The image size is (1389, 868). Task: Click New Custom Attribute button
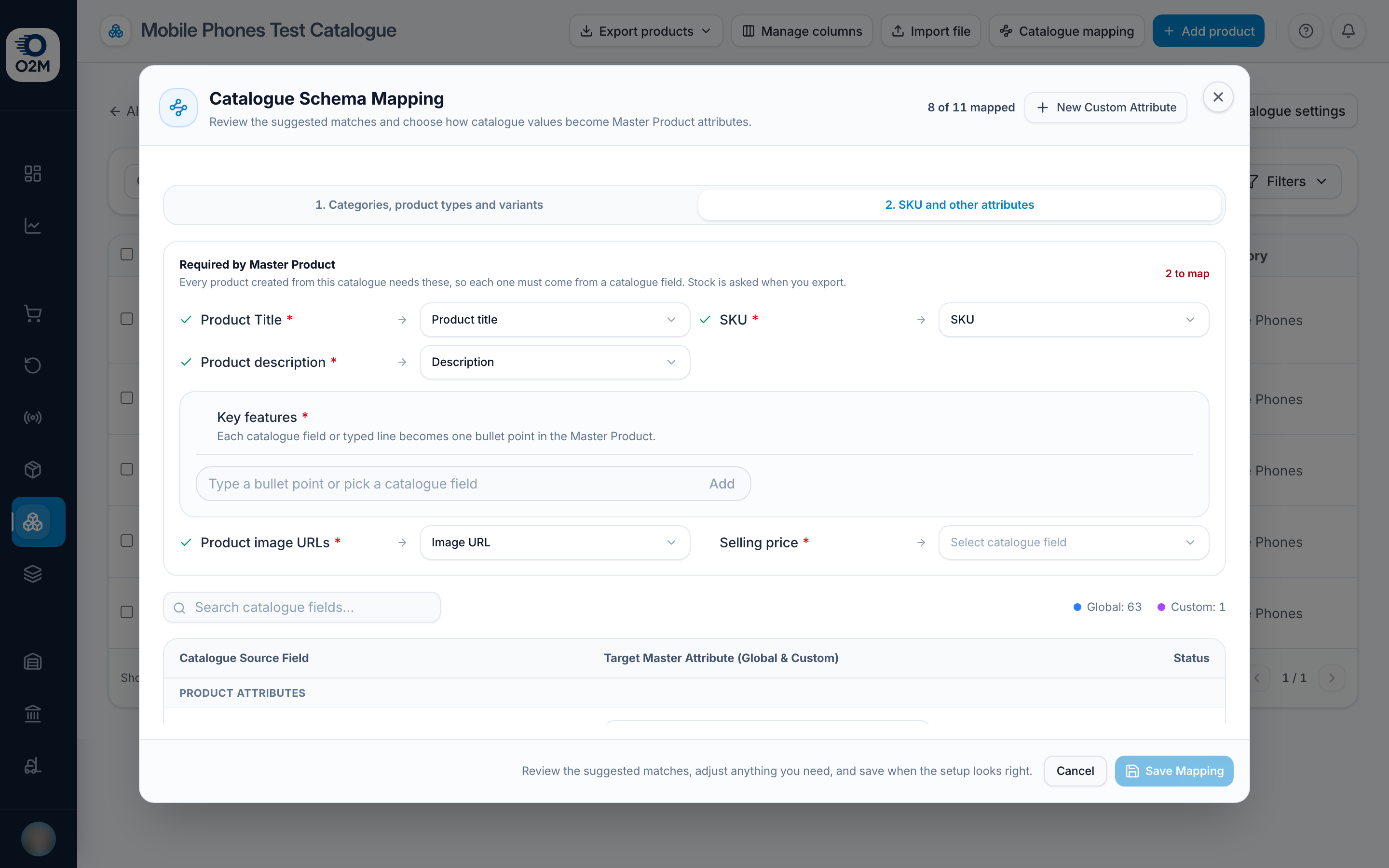coord(1105,108)
